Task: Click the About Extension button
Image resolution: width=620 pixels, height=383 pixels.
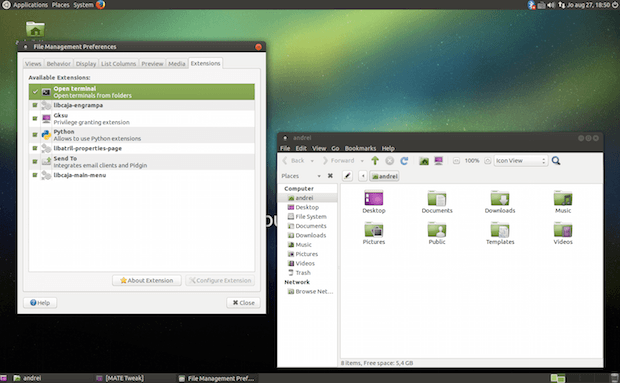Action: pos(147,280)
